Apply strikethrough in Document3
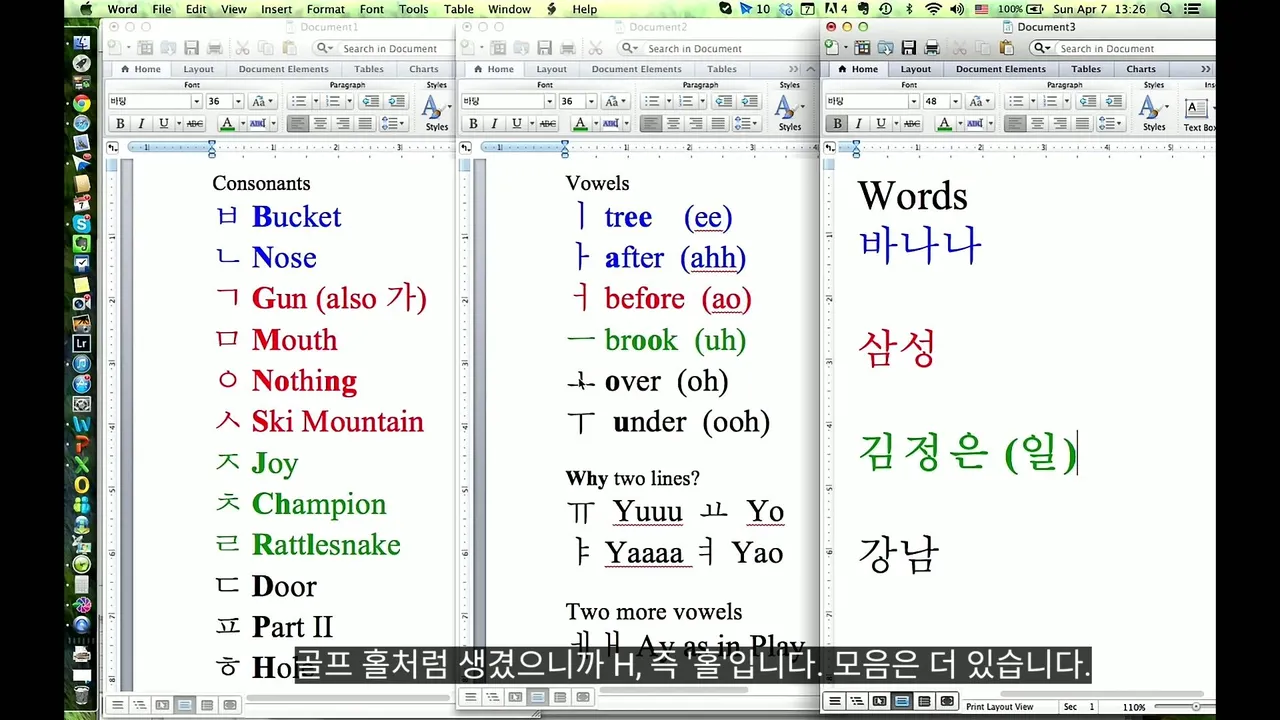Image resolution: width=1280 pixels, height=720 pixels. pyautogui.click(x=912, y=123)
